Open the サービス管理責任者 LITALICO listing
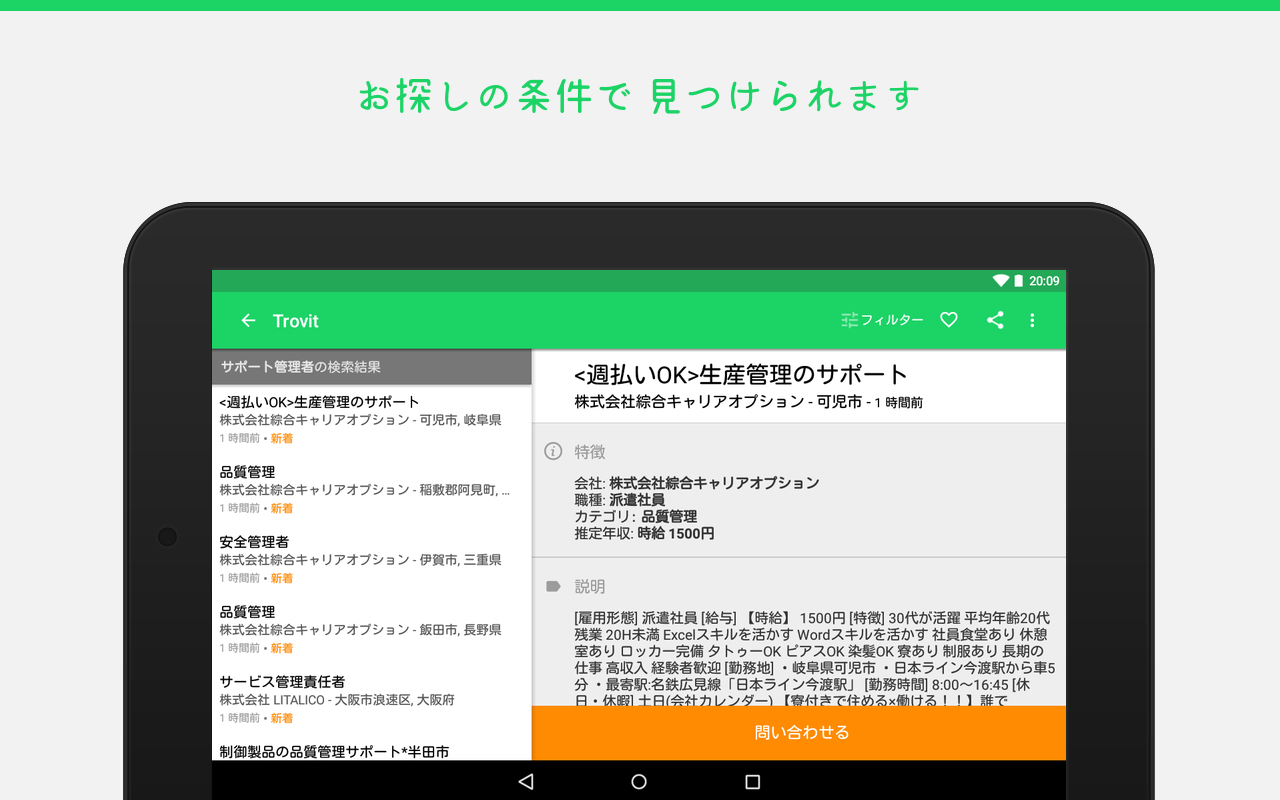Viewport: 1280px width, 800px height. (x=371, y=700)
